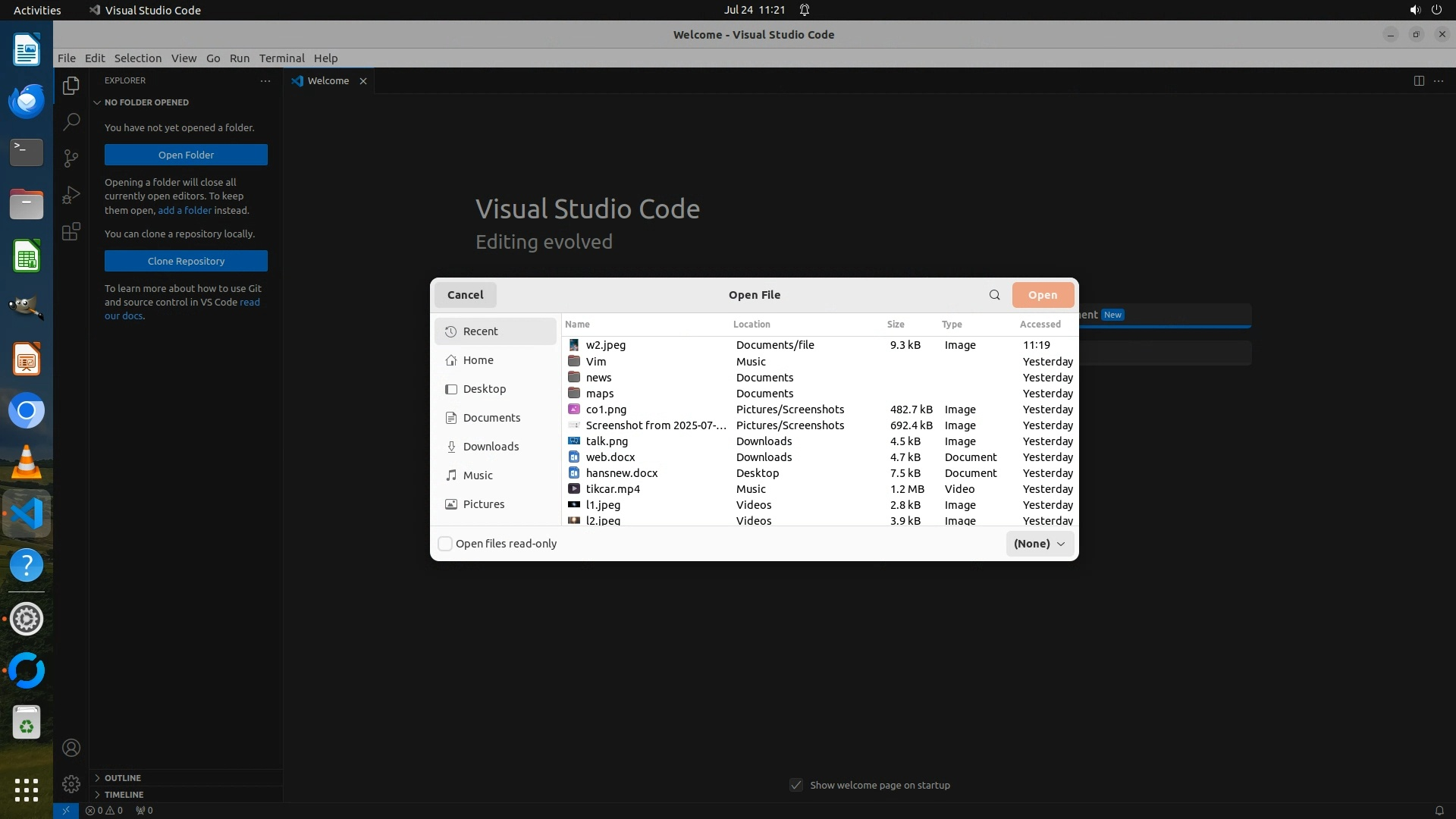Screen dimensions: 1456x819
Task: Open the Search view in activity bar
Action: click(71, 121)
